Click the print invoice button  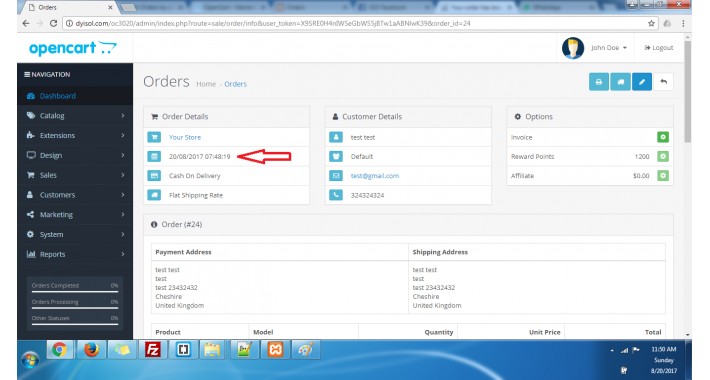click(599, 82)
